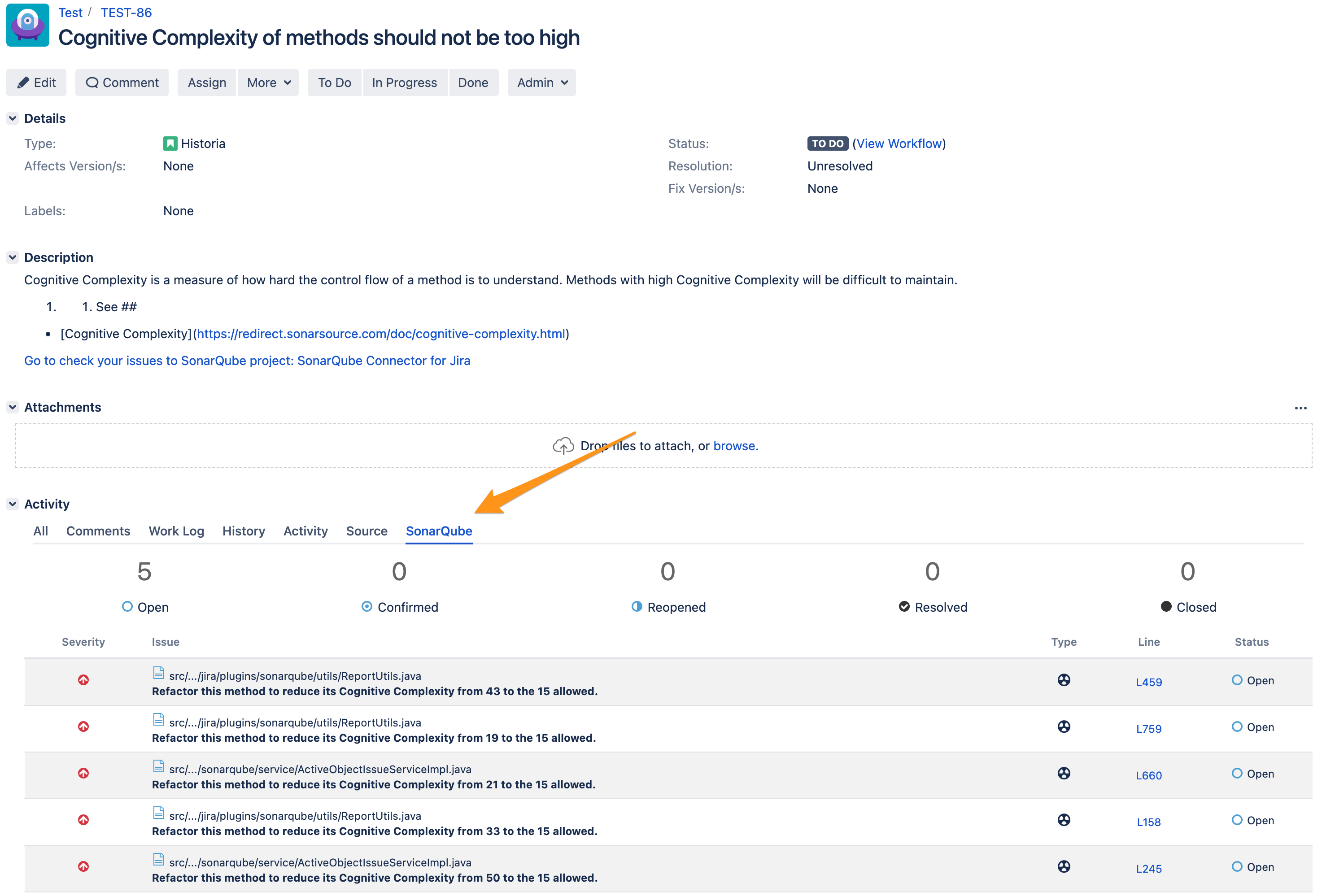Click the file icon of the L158 row
Screen dimensions: 1335x896
(x=158, y=813)
